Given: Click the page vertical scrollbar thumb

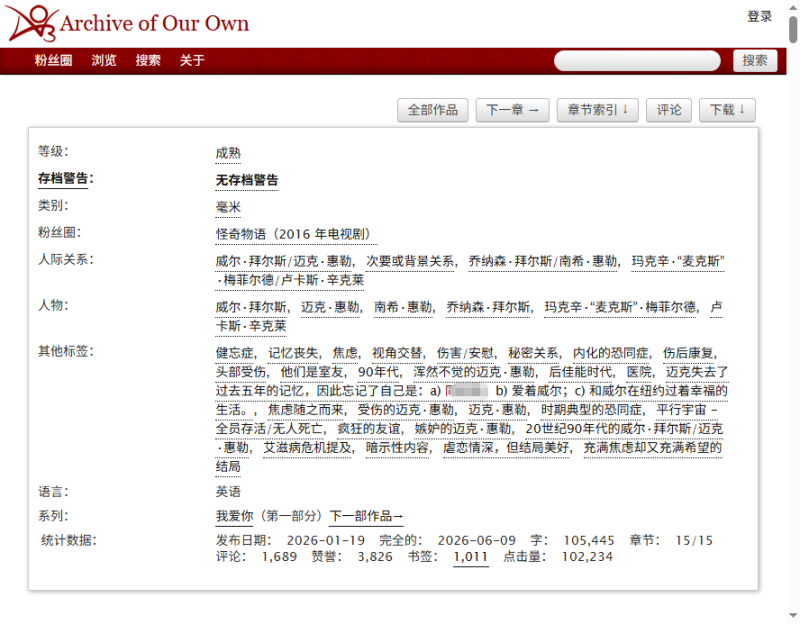Looking at the screenshot, I should tap(793, 29).
